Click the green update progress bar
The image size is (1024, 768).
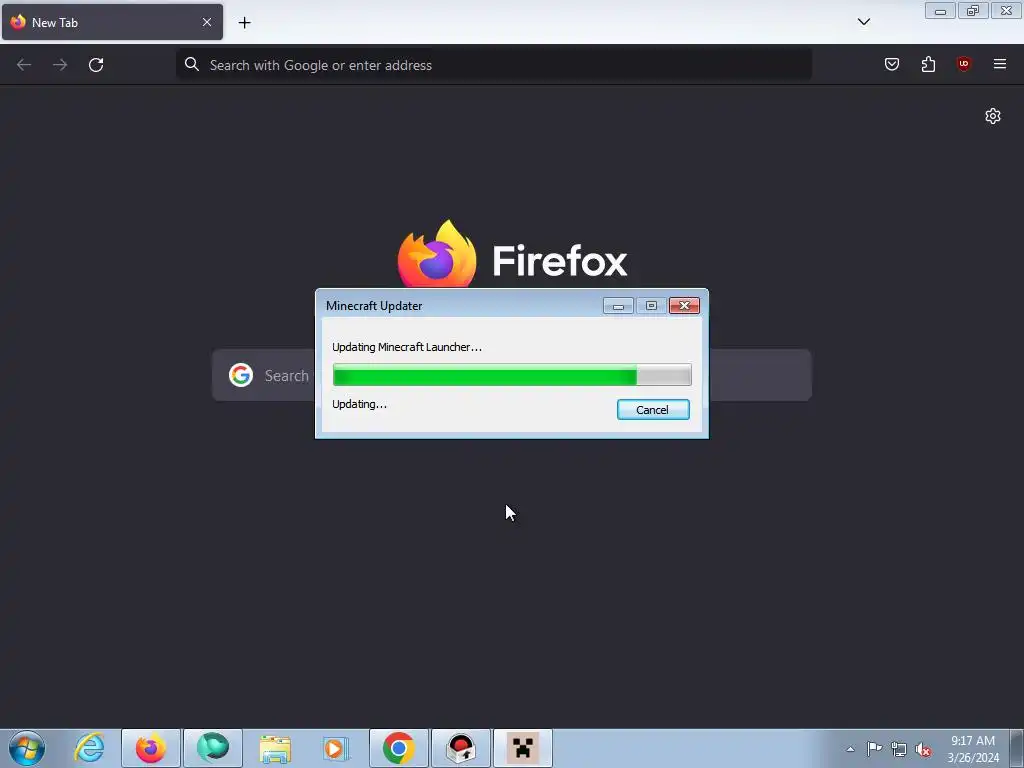tap(512, 375)
